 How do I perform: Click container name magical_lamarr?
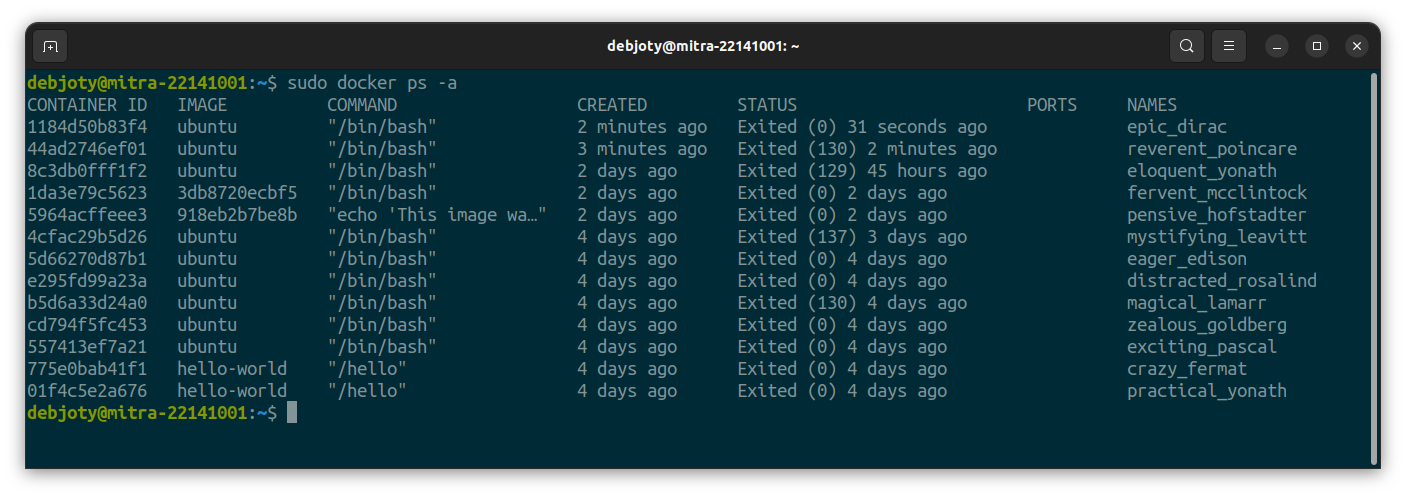click(1197, 303)
